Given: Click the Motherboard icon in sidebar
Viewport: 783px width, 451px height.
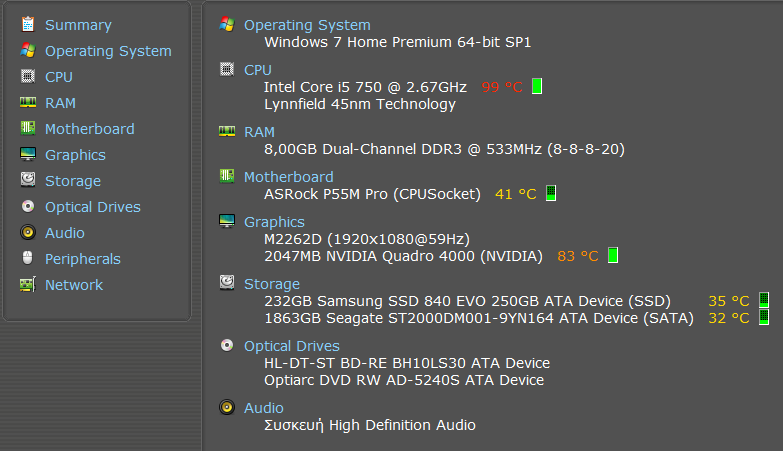Looking at the screenshot, I should 28,128.
